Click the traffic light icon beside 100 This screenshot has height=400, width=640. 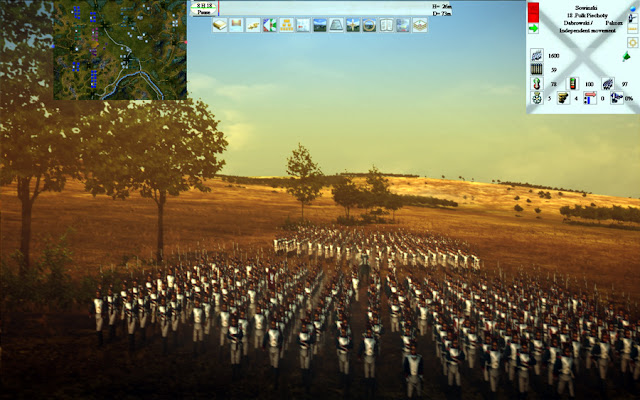(573, 84)
